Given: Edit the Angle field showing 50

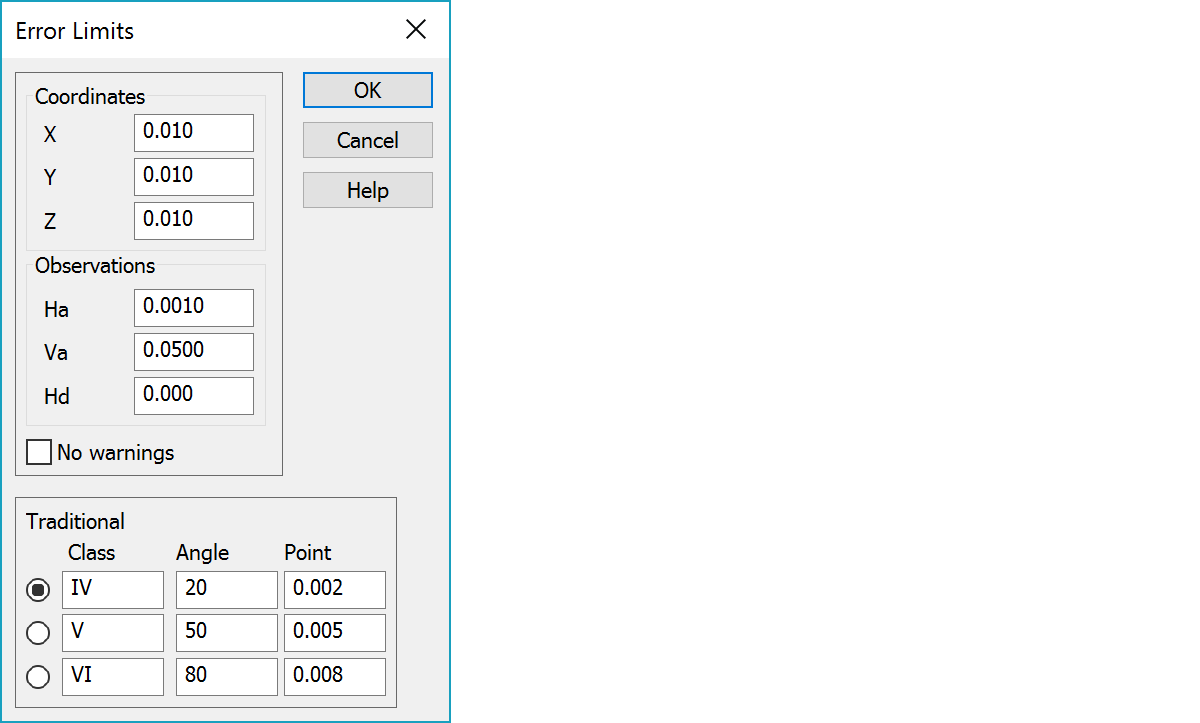Looking at the screenshot, I should (227, 633).
